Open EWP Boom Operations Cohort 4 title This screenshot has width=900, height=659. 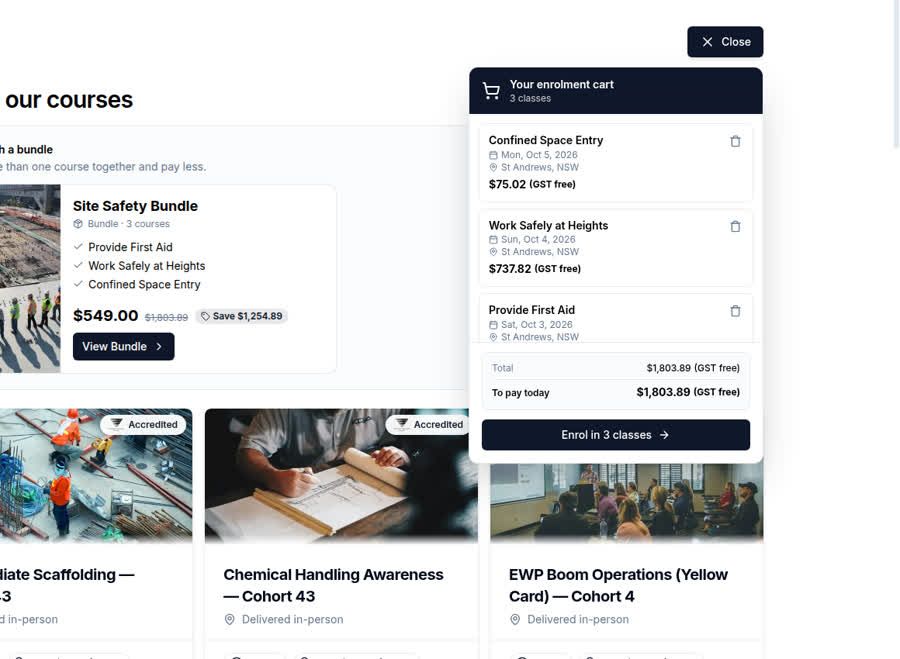[x=618, y=586]
